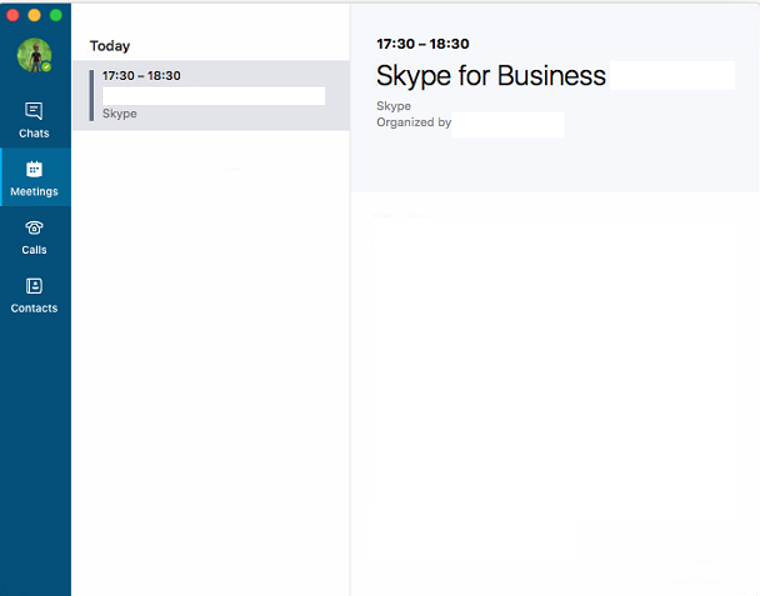
Task: Close the Skype for Business window
Action: click(13, 15)
